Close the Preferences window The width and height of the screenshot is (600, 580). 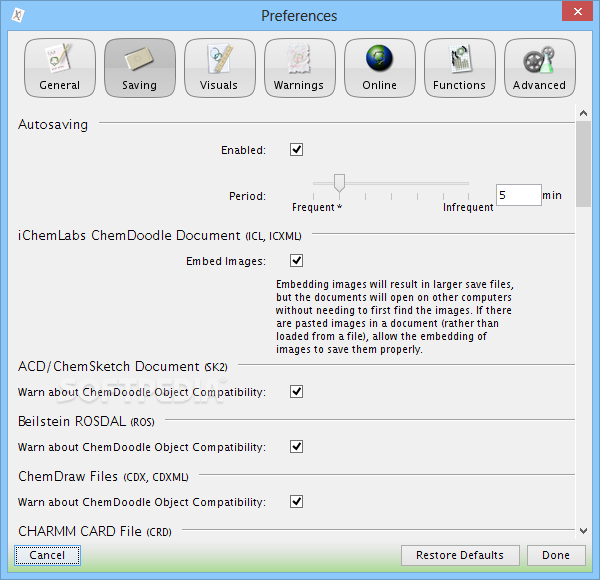tap(577, 11)
